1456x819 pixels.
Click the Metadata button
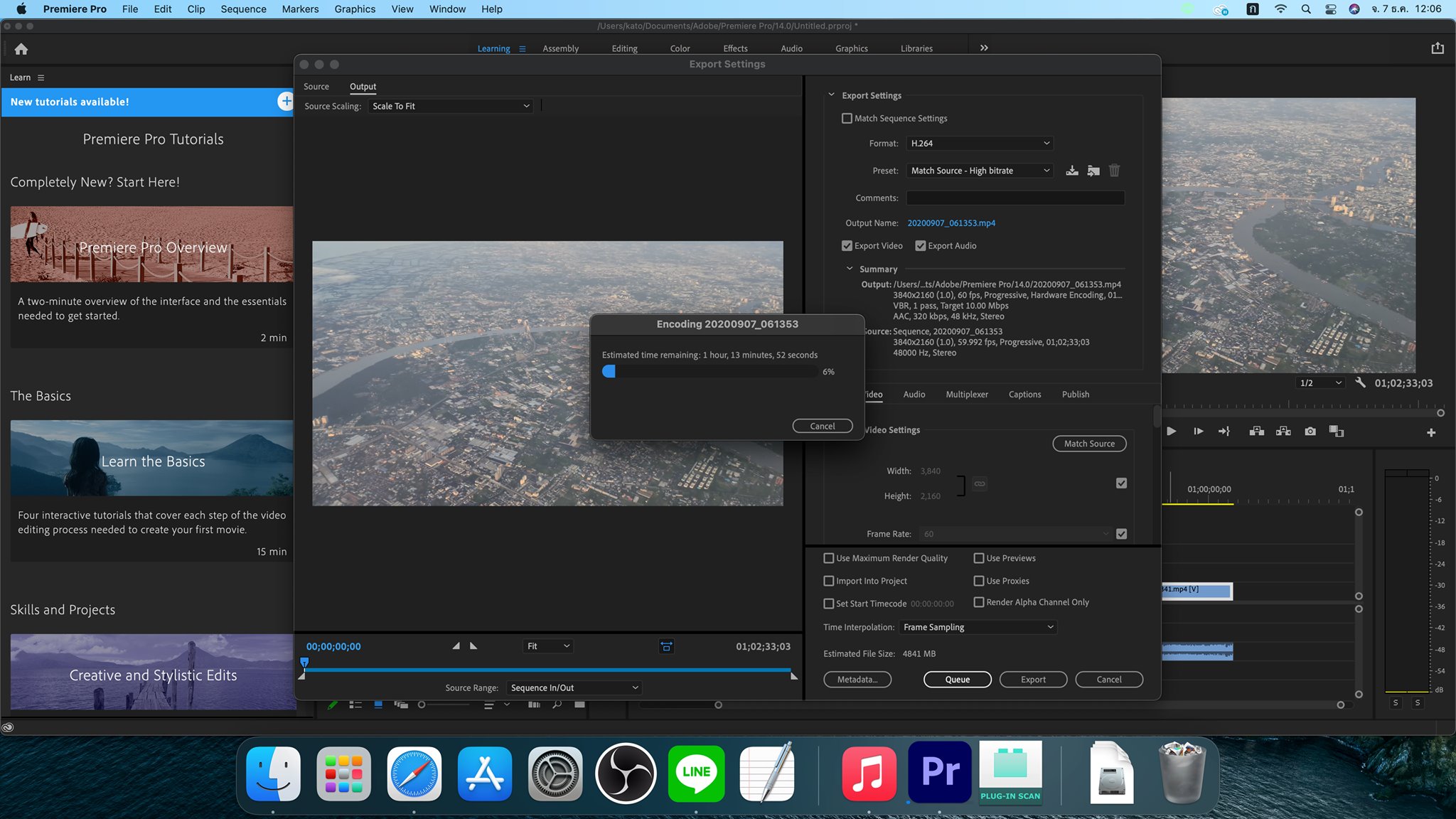pos(857,680)
